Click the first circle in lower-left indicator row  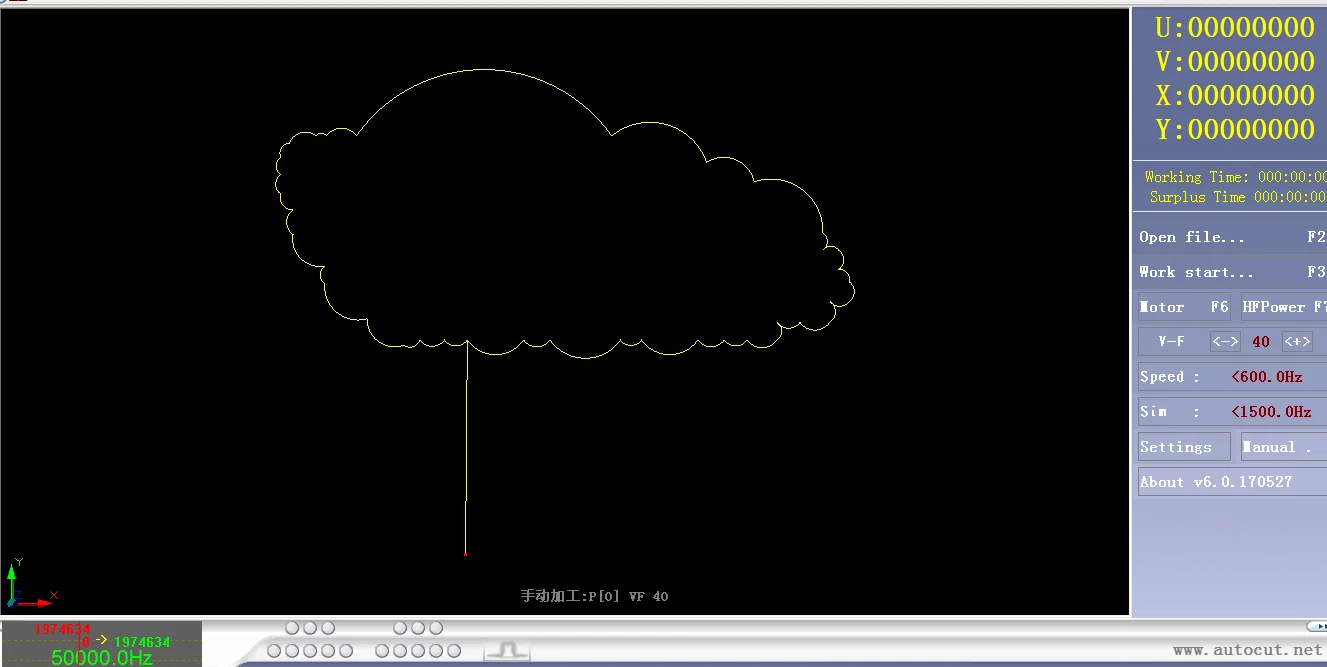[x=274, y=651]
